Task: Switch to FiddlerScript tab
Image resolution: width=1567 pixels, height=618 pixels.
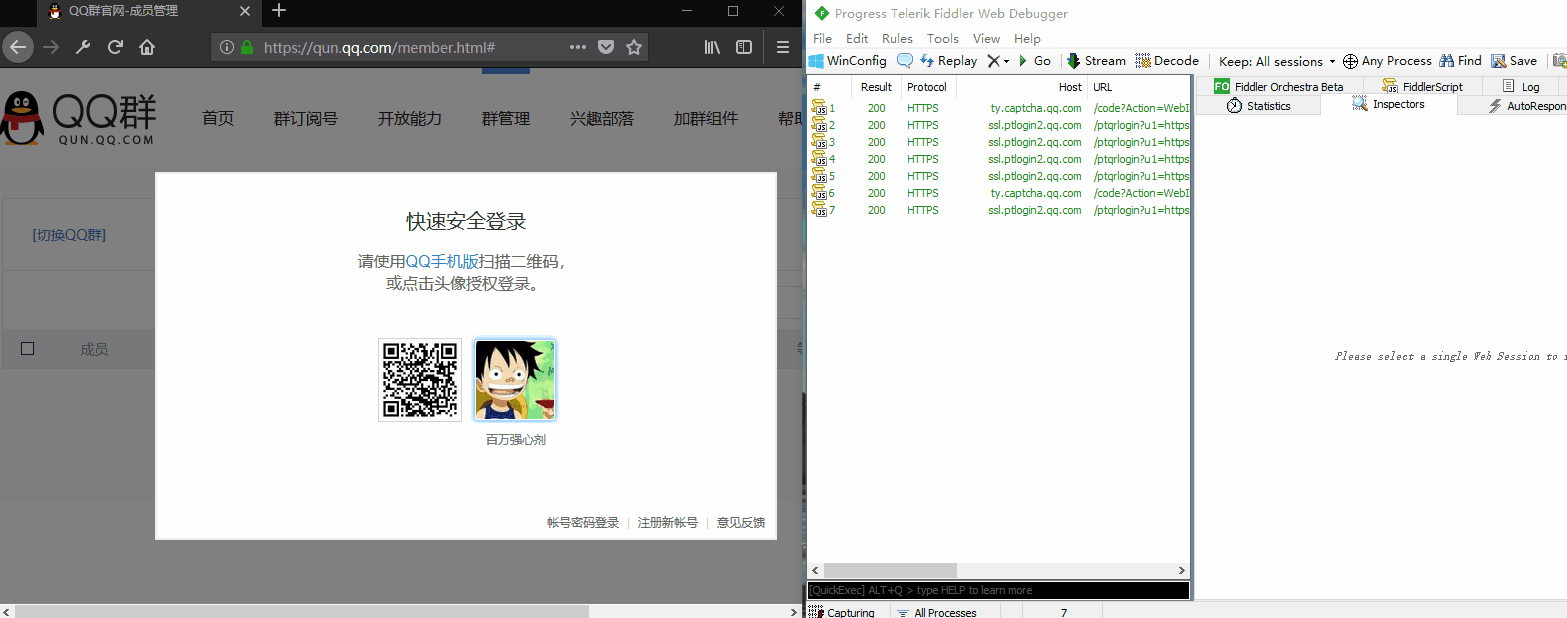Action: 1422,86
